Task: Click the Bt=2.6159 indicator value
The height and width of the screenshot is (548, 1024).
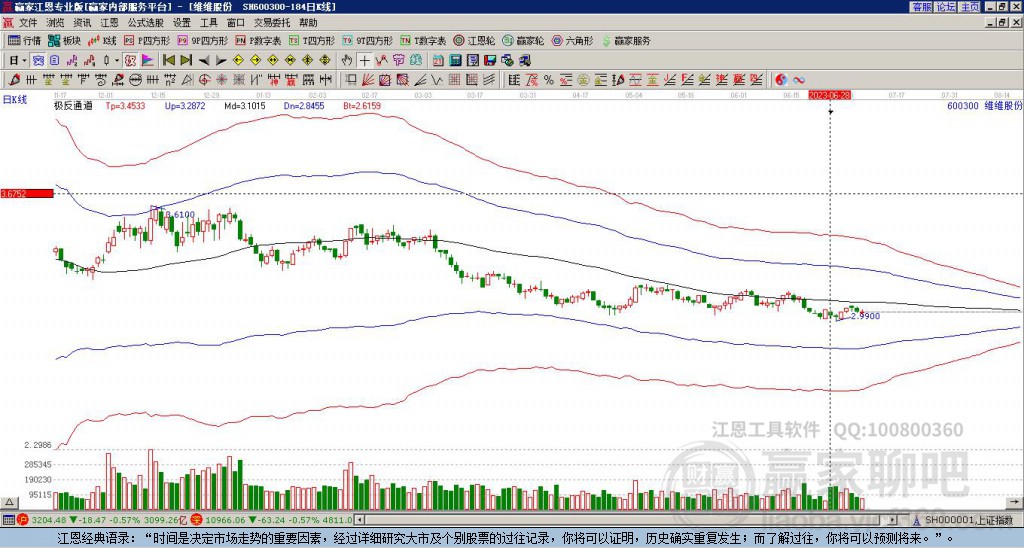Action: 361,105
